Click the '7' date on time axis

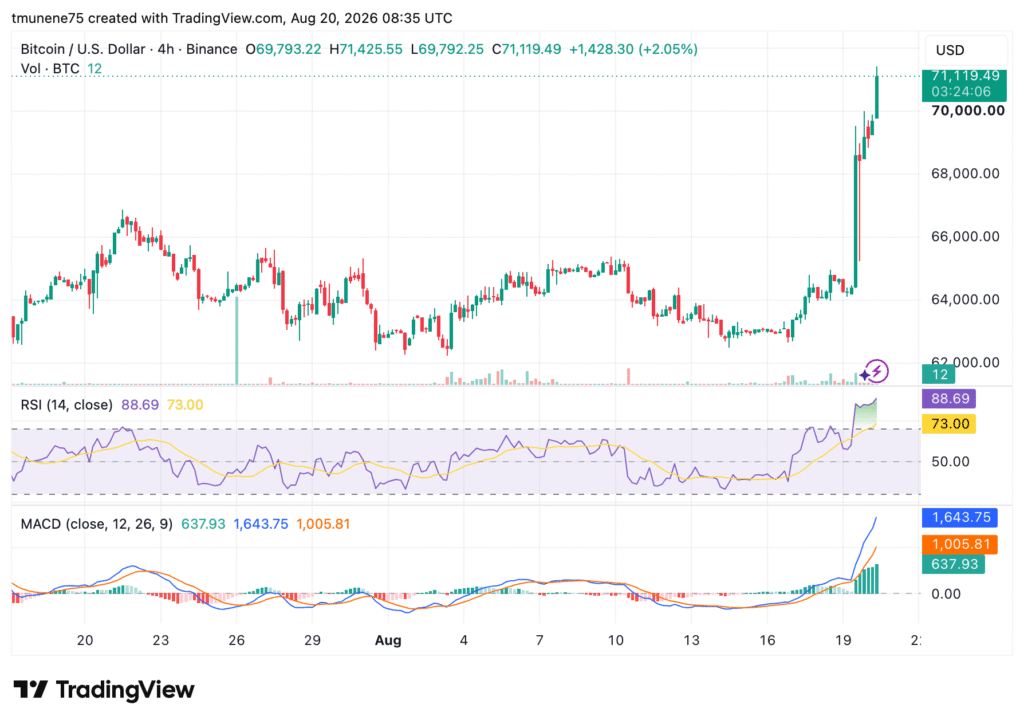click(x=539, y=640)
